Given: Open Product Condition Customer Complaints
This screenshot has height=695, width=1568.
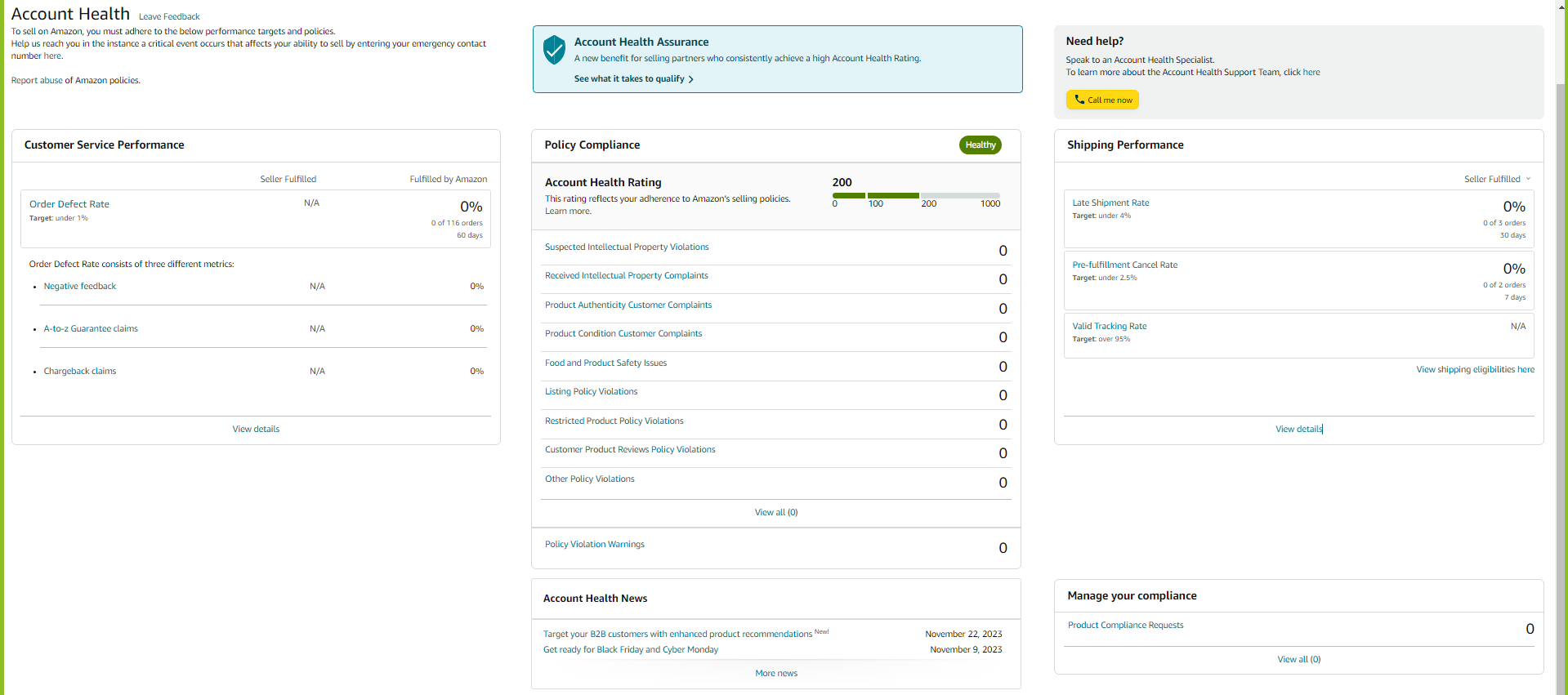Looking at the screenshot, I should pyautogui.click(x=623, y=333).
